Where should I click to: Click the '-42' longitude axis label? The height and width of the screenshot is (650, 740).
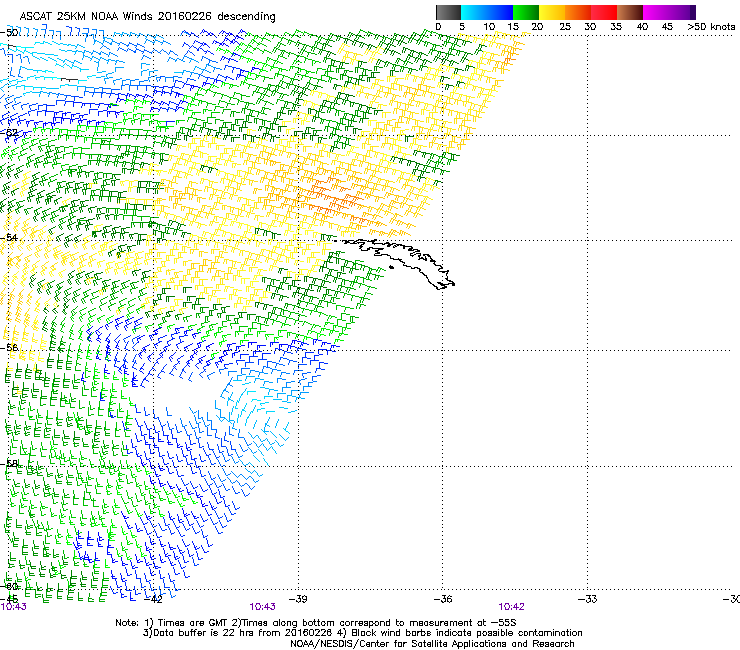click(154, 599)
